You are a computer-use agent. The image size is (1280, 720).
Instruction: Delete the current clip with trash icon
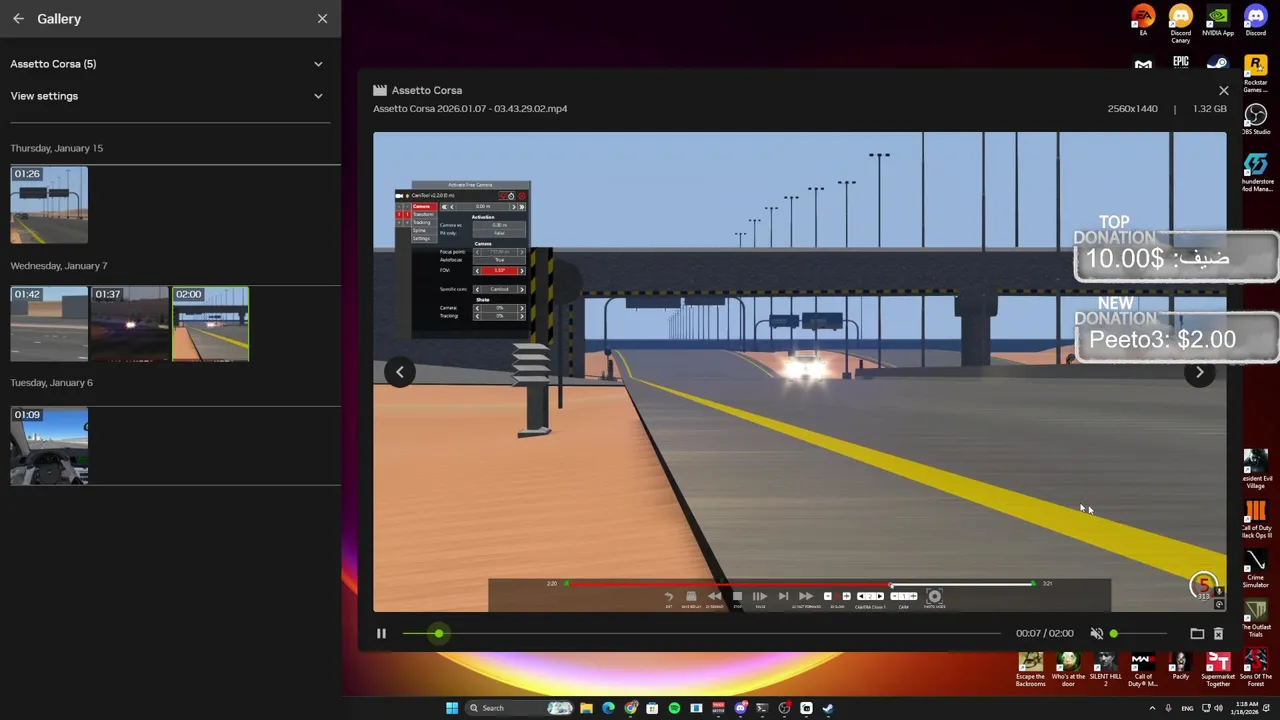1218,634
